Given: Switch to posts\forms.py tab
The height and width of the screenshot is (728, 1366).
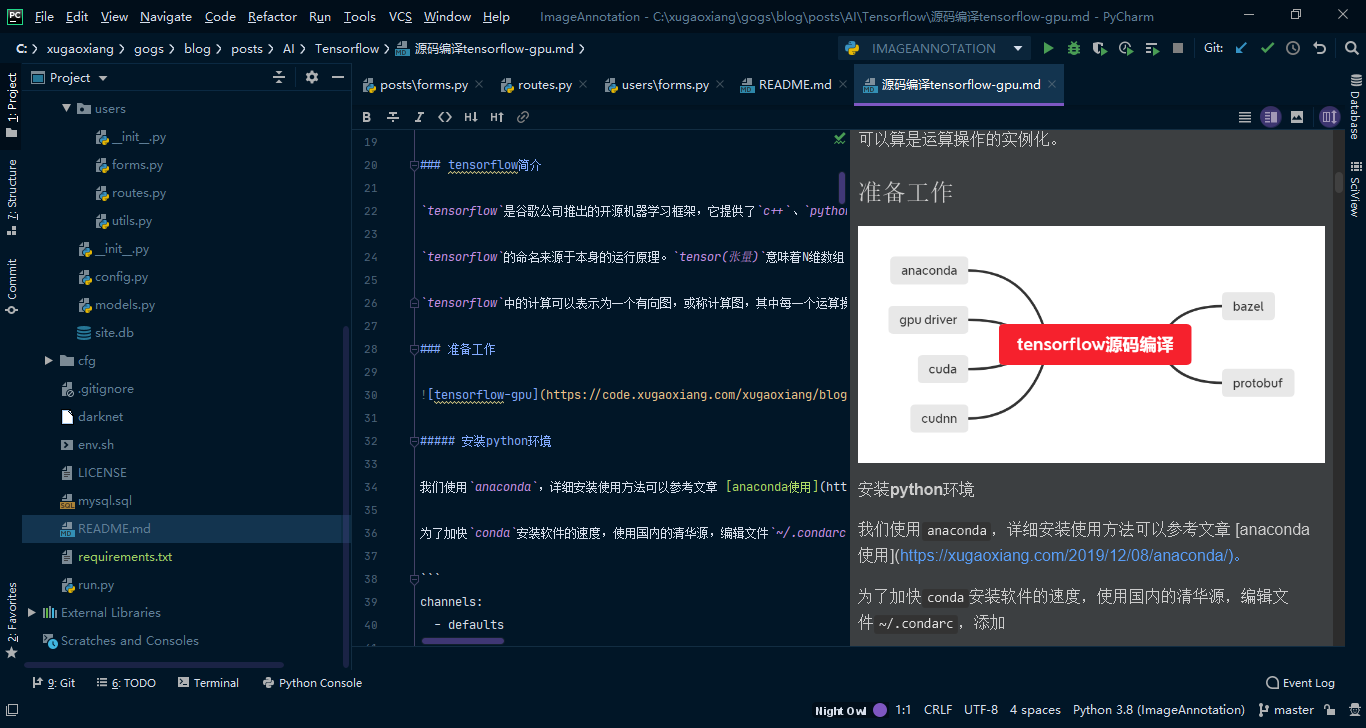Looking at the screenshot, I should 424,85.
